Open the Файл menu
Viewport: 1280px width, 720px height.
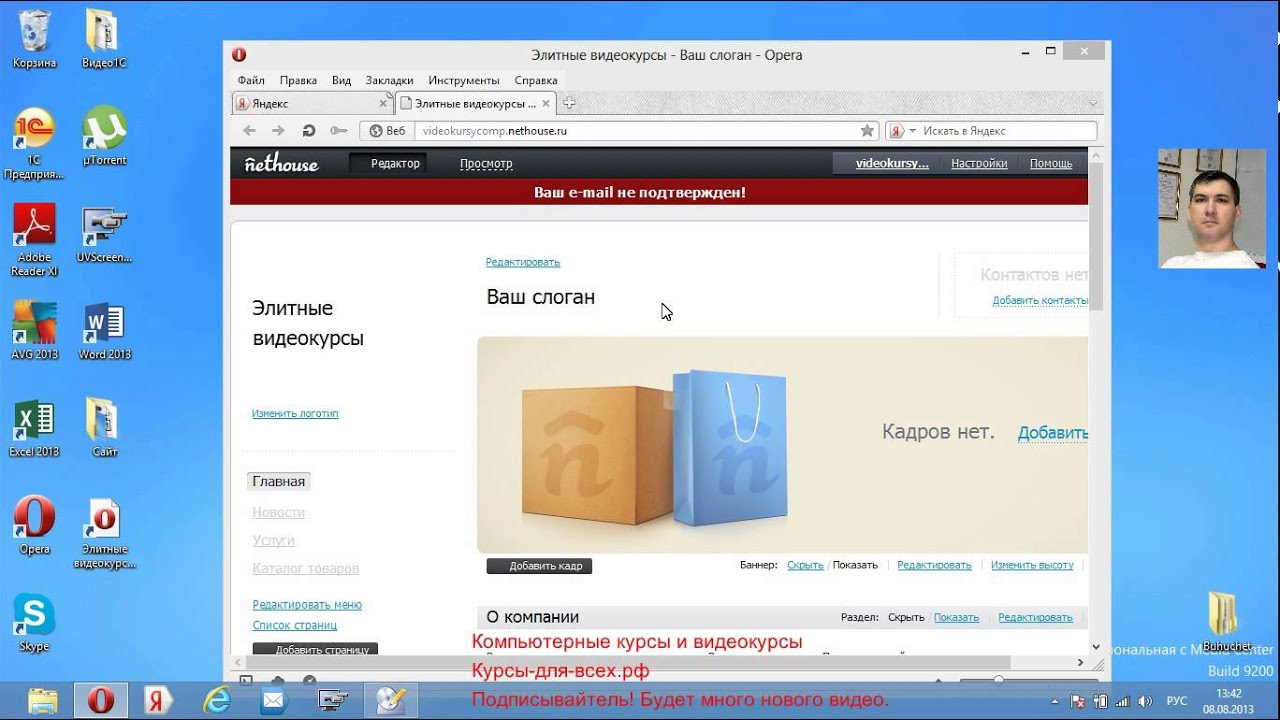251,80
